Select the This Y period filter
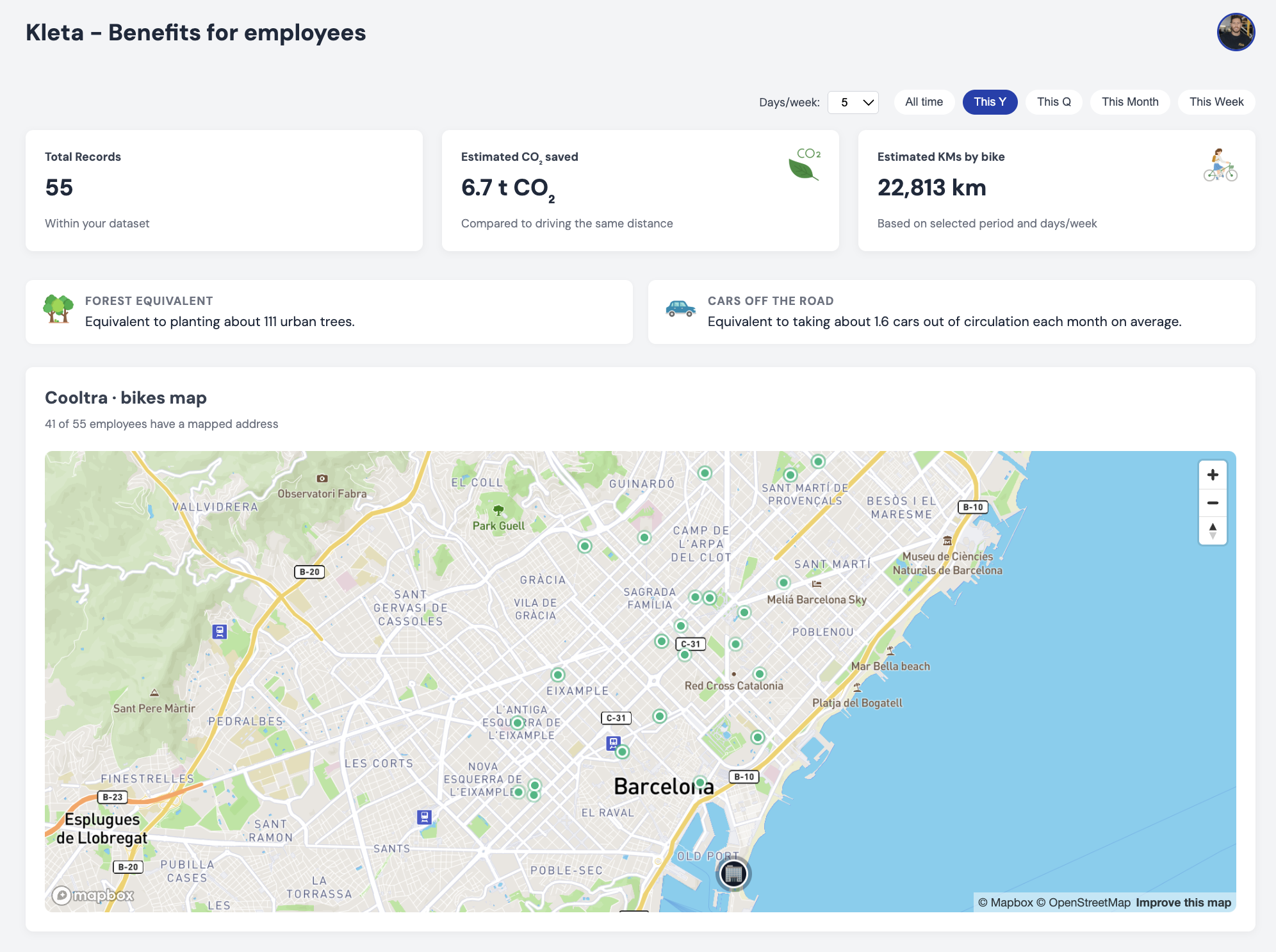This screenshot has width=1276, height=952. [x=990, y=102]
